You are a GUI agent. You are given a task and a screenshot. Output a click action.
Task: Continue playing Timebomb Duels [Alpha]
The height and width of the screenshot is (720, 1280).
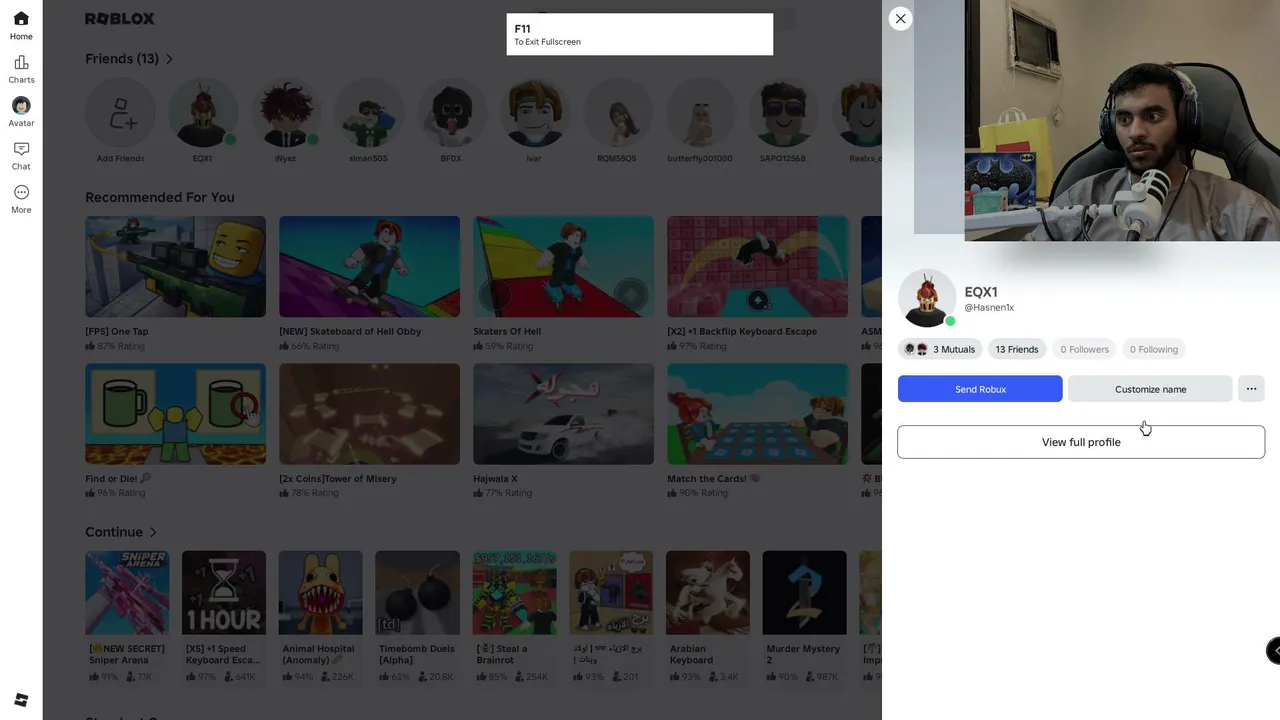point(417,593)
